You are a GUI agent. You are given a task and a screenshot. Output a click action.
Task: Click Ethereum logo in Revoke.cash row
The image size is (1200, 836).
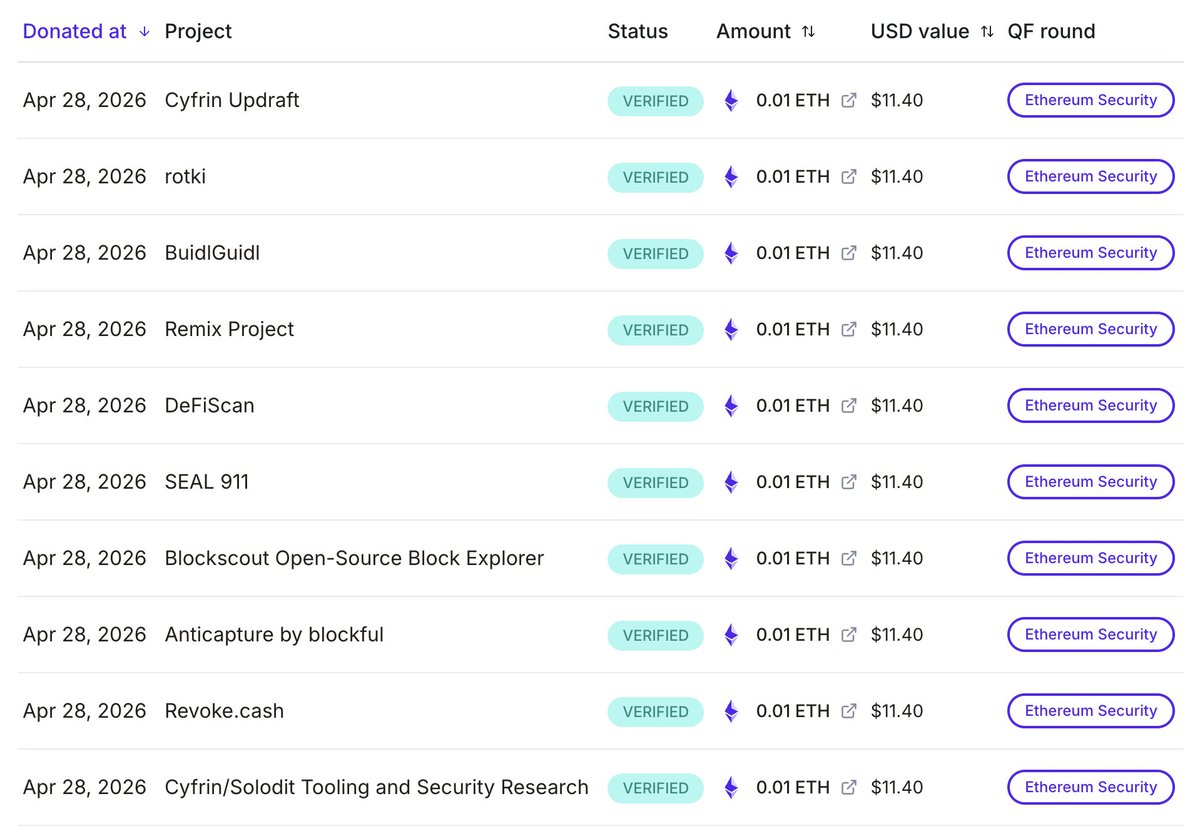[x=731, y=711]
